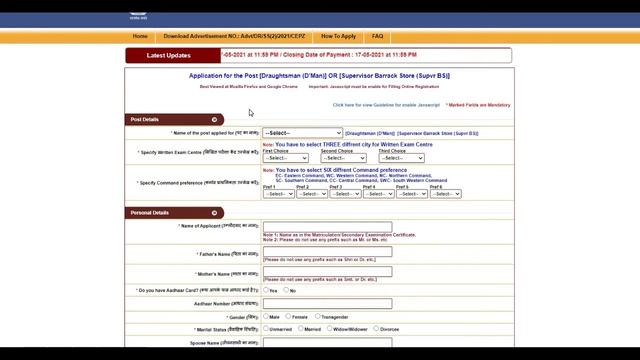
Task: Choose Male gender option
Action: 266,316
